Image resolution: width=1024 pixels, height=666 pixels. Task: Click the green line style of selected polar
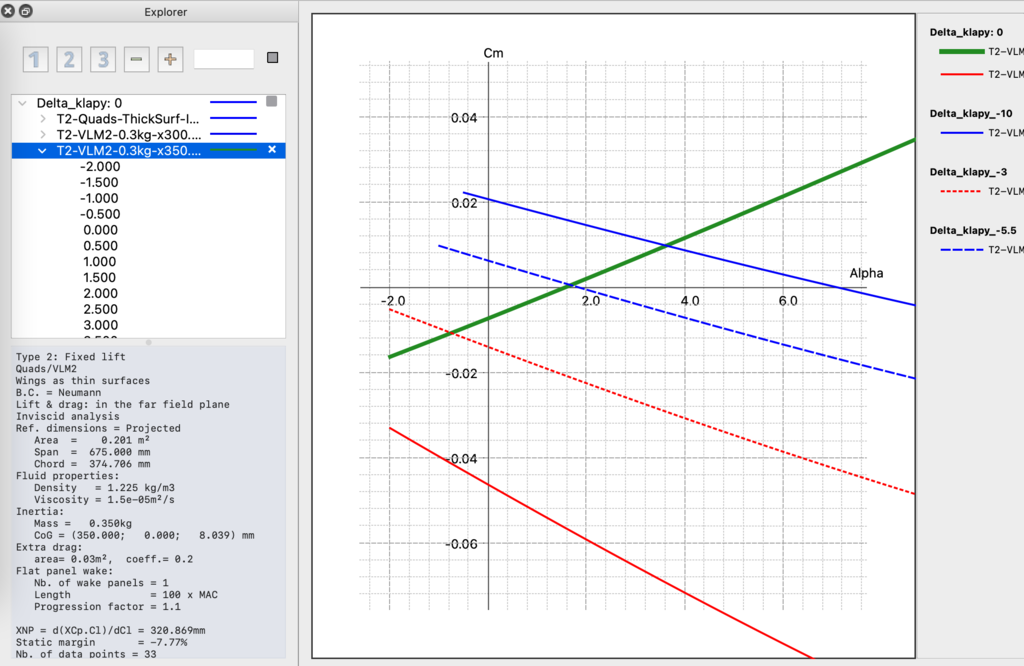tap(233, 150)
